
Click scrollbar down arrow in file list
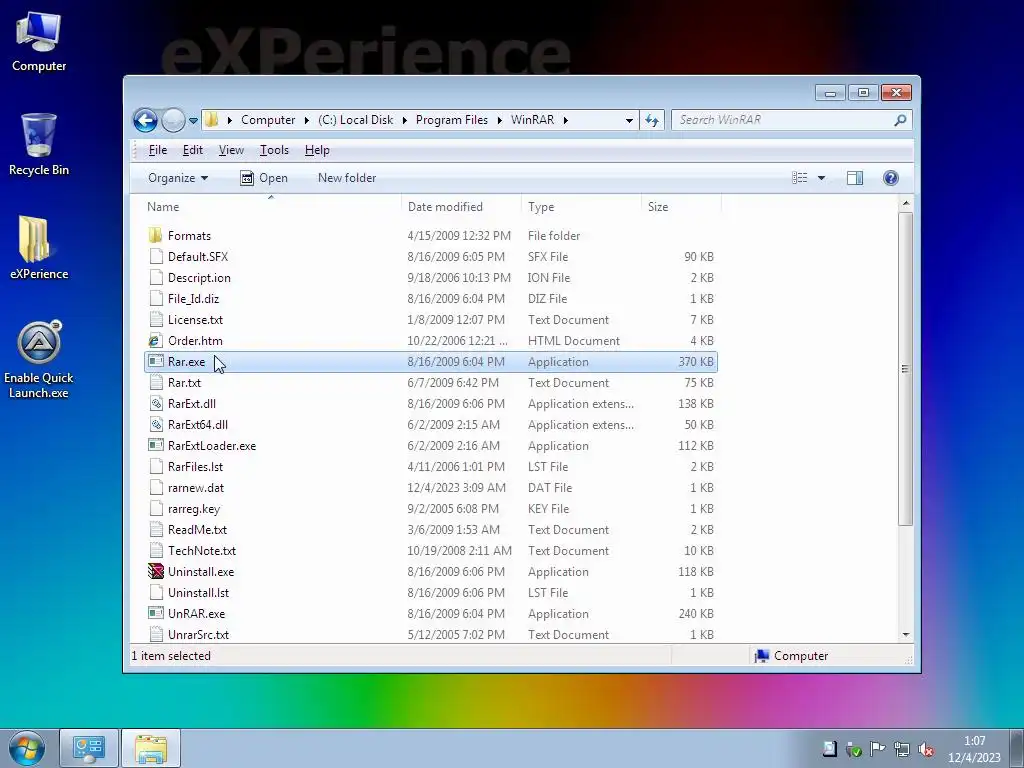click(x=906, y=635)
